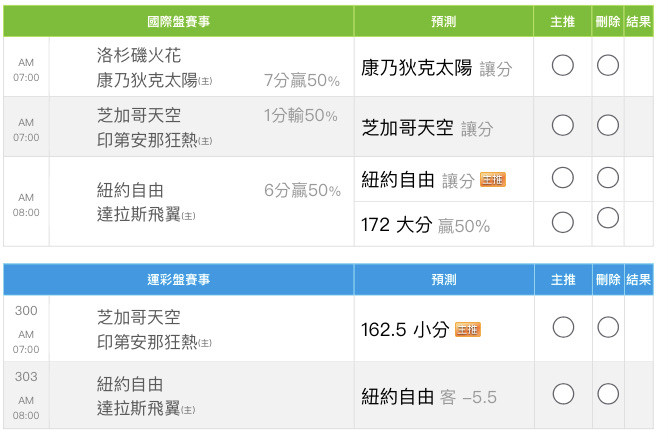
Task: Select 主推 radio for 康乃狄克太陽 prediction
Action: tap(562, 66)
